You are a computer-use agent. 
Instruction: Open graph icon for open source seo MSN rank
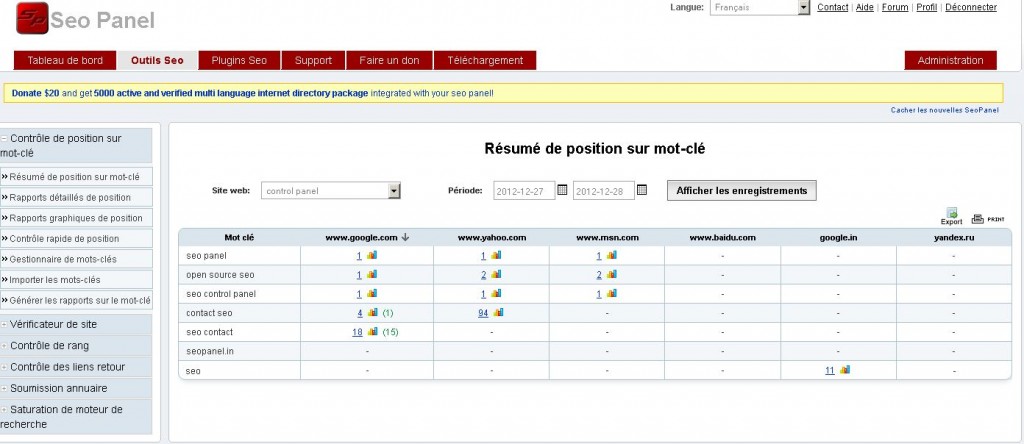coord(611,274)
